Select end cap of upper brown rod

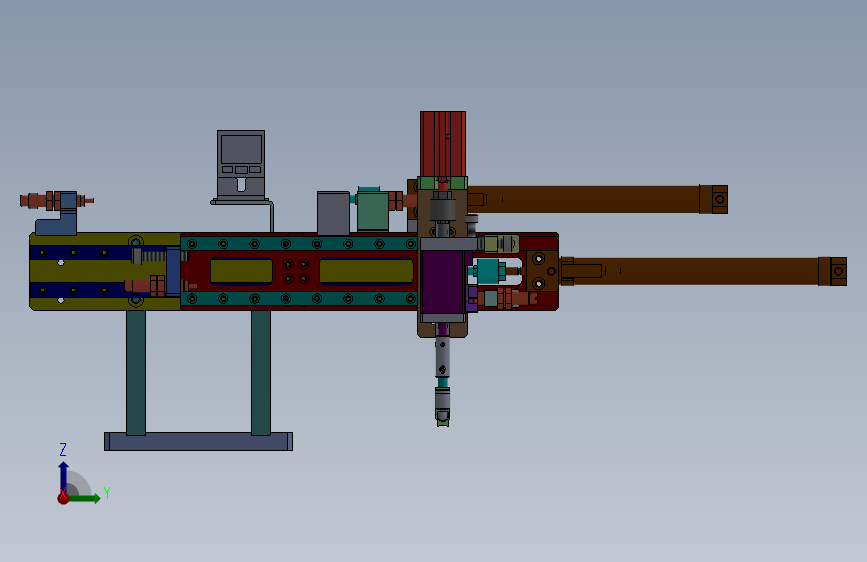click(x=714, y=199)
